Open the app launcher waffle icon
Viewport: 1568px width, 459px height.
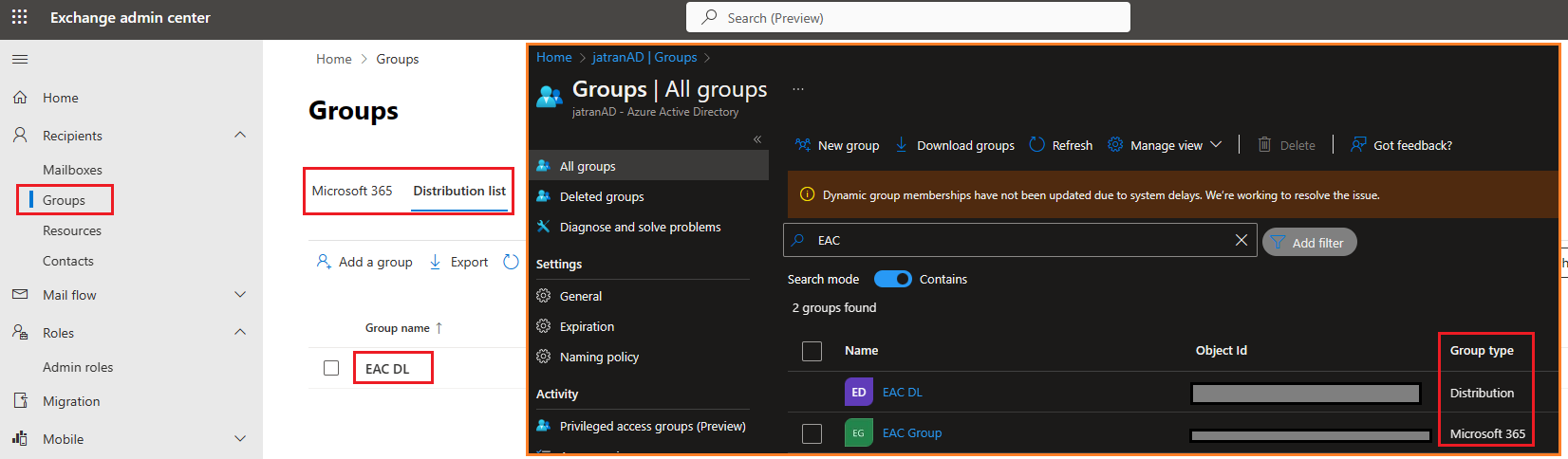coord(19,17)
